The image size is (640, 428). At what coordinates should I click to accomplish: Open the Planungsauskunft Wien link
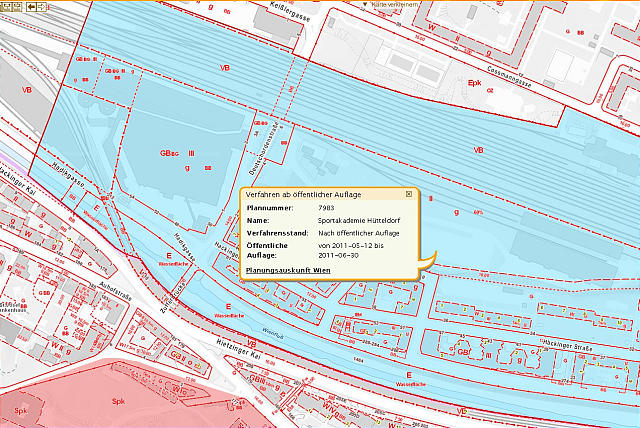point(288,271)
